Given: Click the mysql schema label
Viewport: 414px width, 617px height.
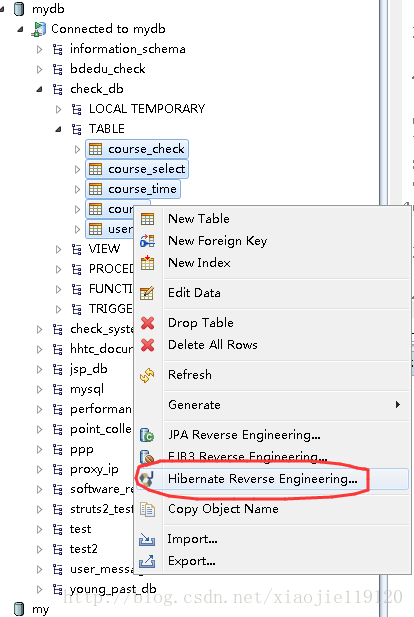Looking at the screenshot, I should click(87, 389).
